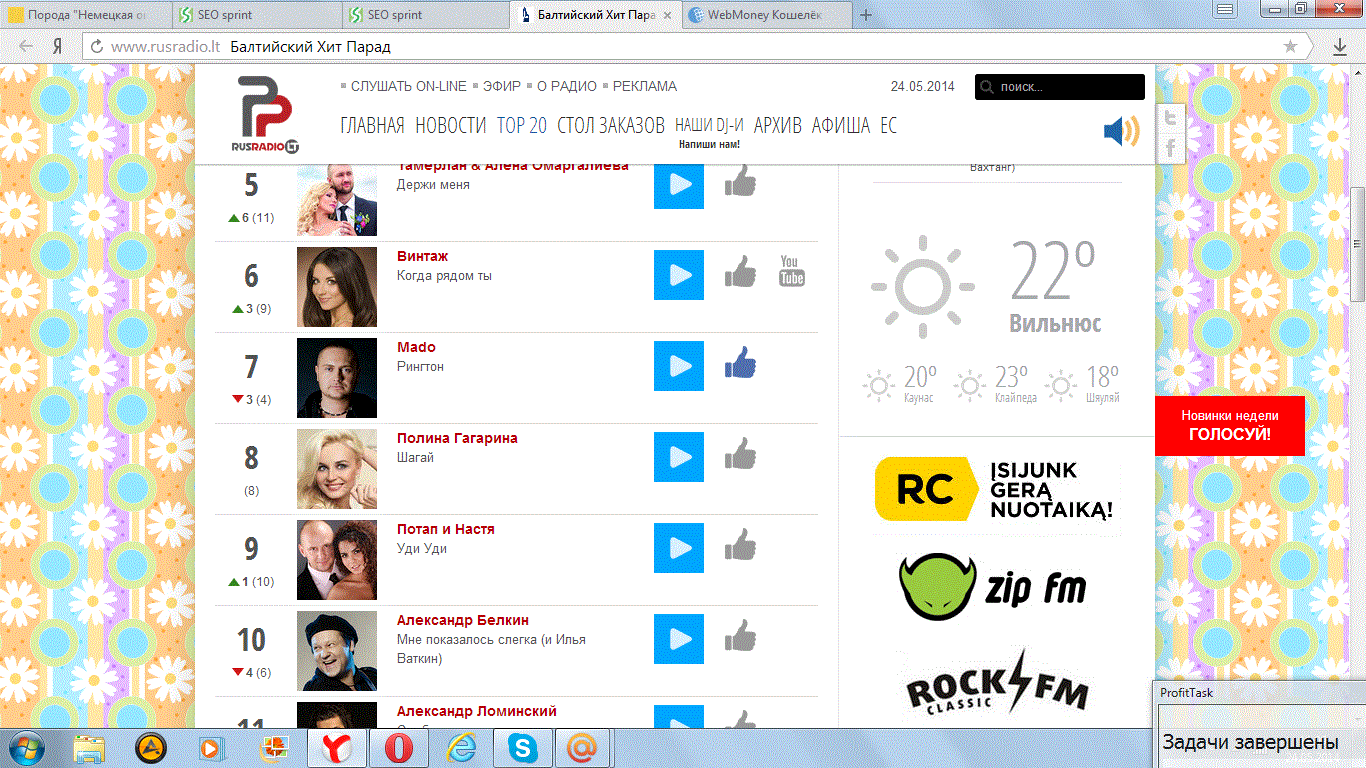
Task: Open a new browser tab with plus
Action: pos(866,15)
